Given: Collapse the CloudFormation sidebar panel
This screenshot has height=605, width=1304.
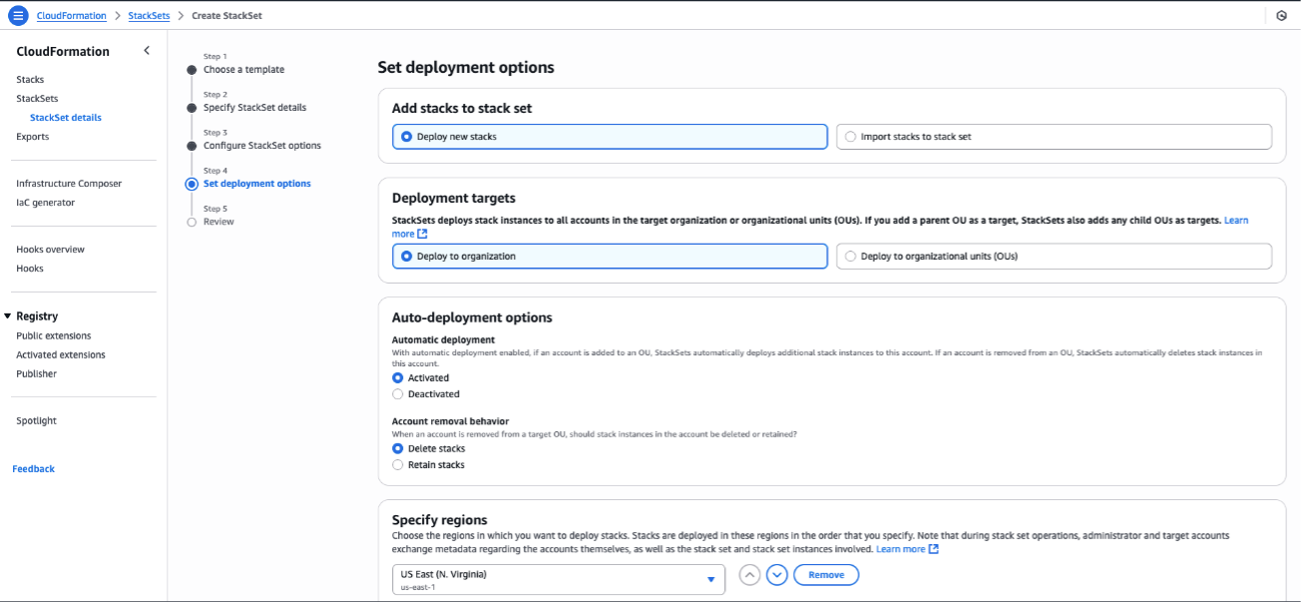Looking at the screenshot, I should pos(146,49).
